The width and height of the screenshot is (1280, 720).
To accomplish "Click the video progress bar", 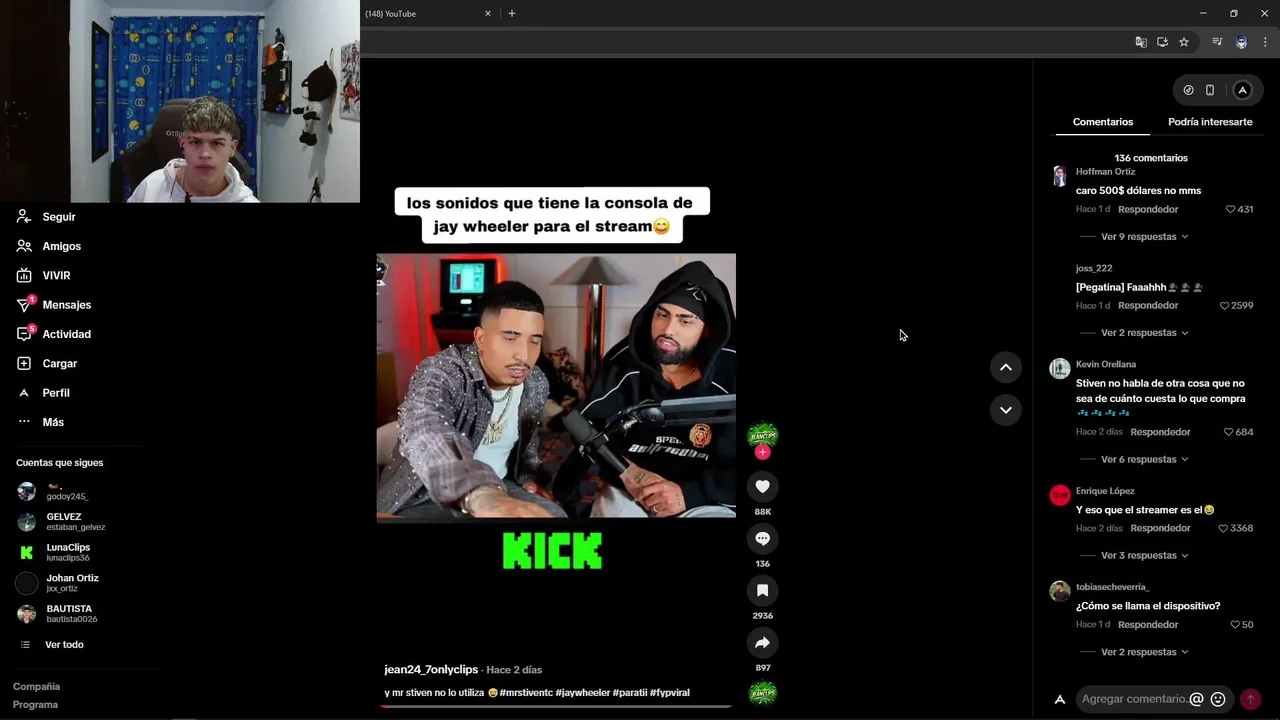I will [556, 706].
